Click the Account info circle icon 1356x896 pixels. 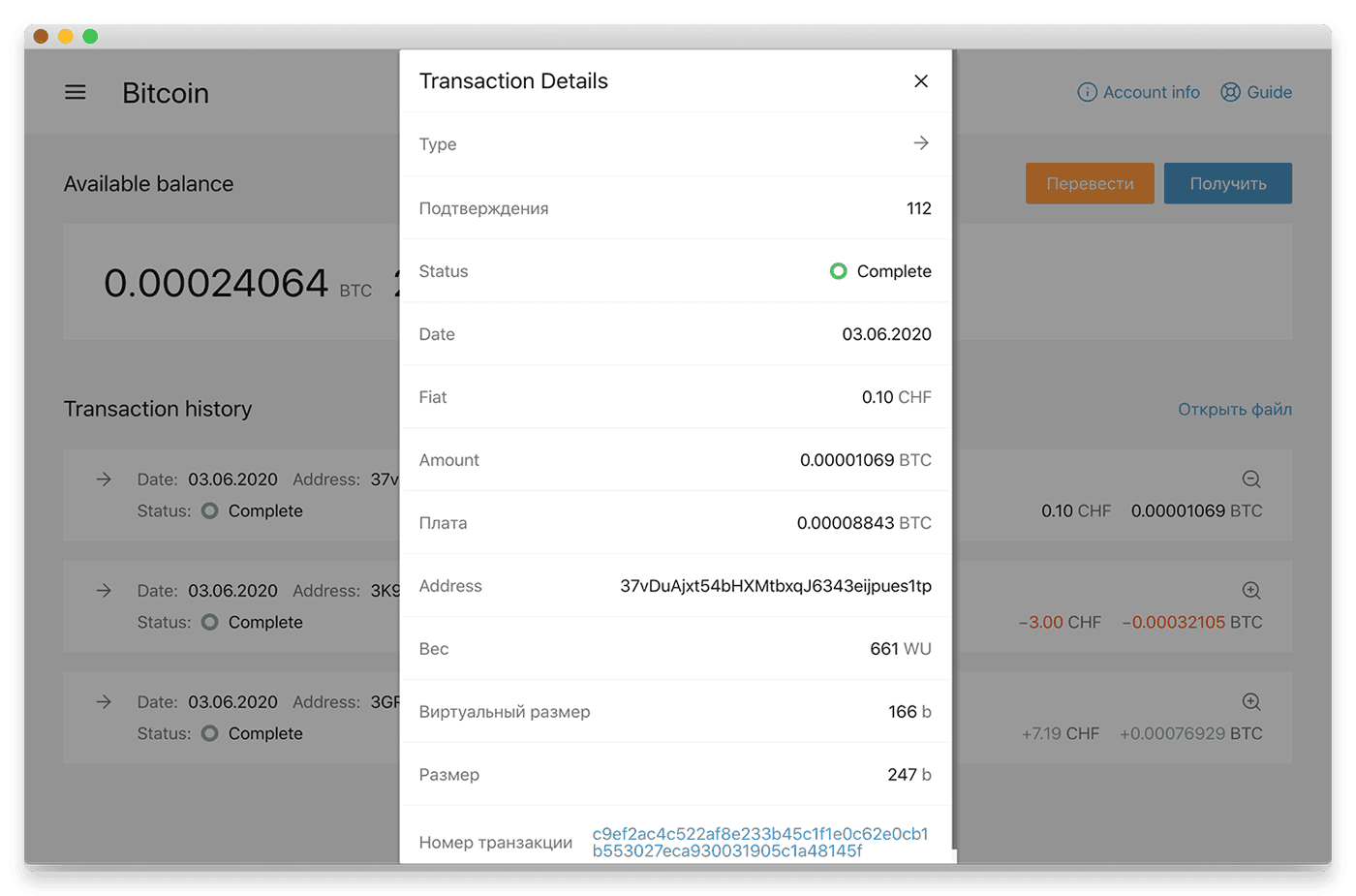pyautogui.click(x=1088, y=92)
